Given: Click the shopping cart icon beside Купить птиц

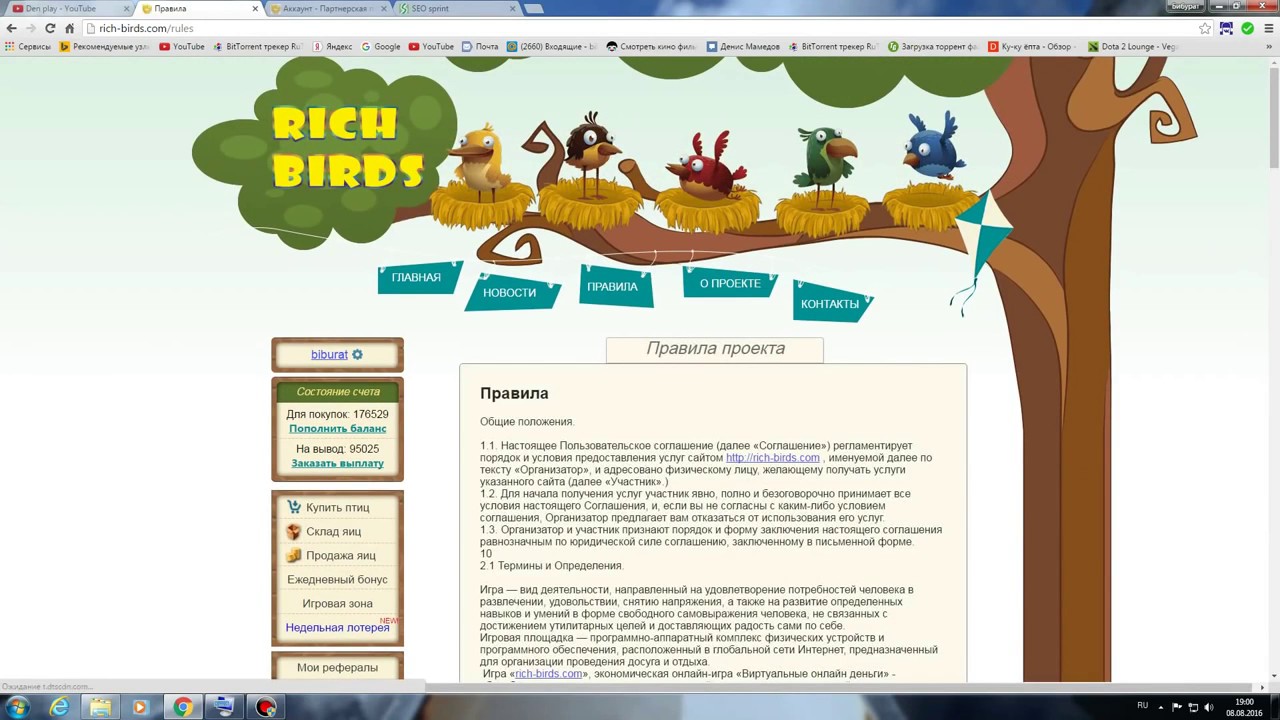Looking at the screenshot, I should pyautogui.click(x=294, y=507).
